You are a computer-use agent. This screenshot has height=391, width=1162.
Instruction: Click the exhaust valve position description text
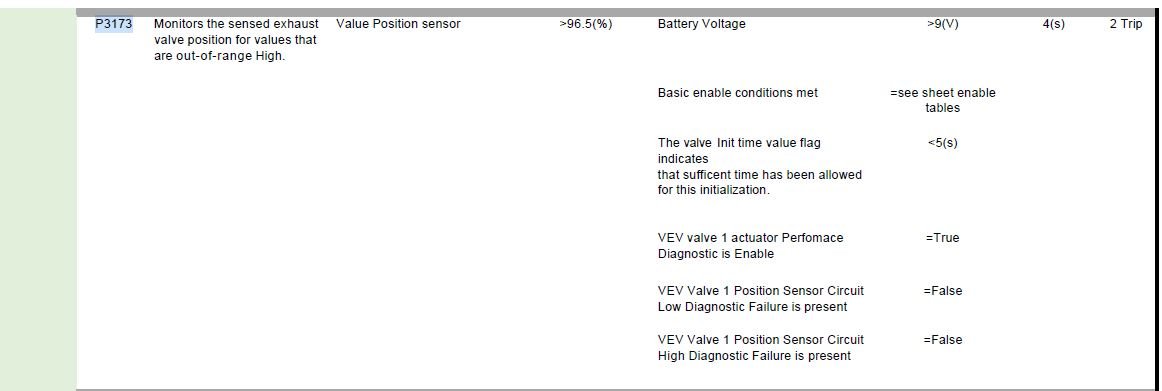236,40
